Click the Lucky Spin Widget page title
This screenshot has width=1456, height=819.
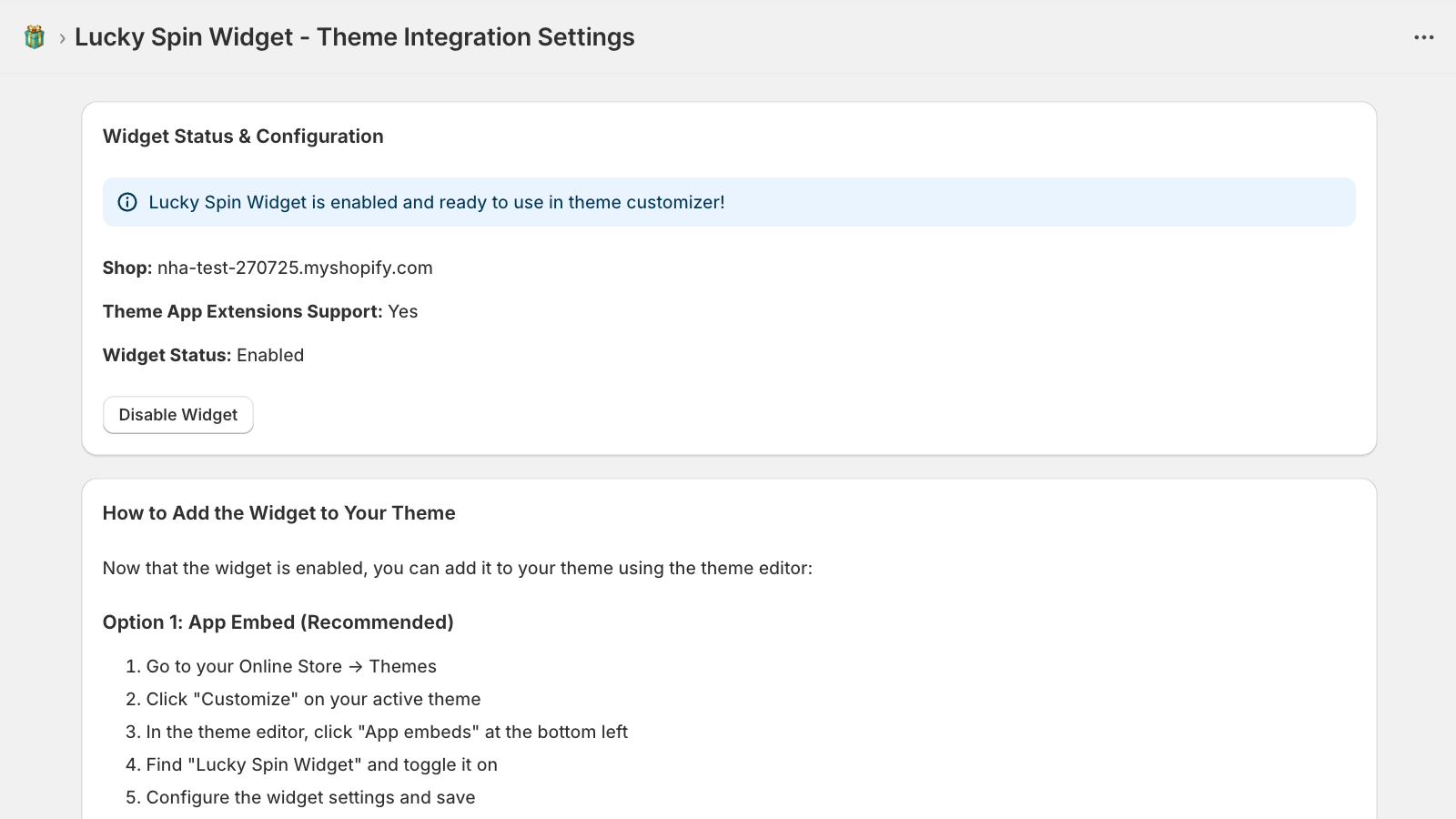pos(354,37)
